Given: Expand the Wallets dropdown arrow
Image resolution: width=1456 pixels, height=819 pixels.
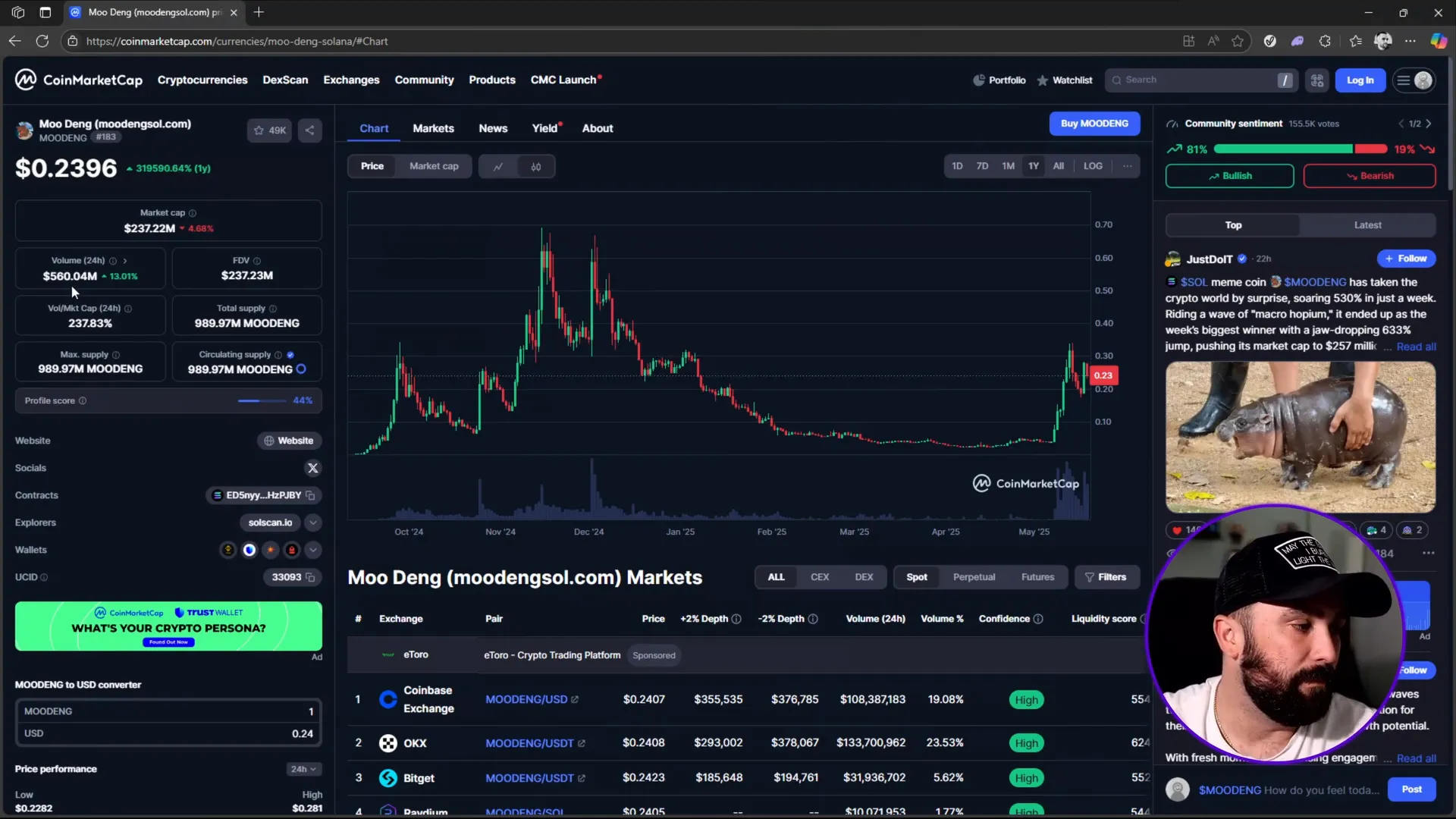Looking at the screenshot, I should click(x=312, y=550).
